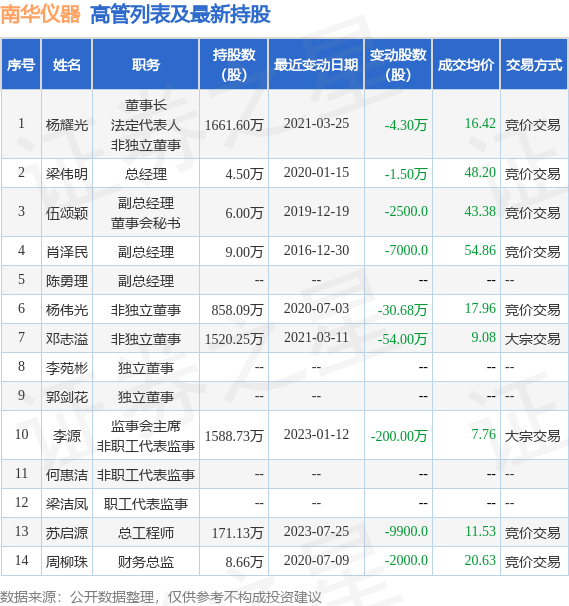The image size is (569, 606).
Task: Click the price 16.42
Action: tap(480, 124)
